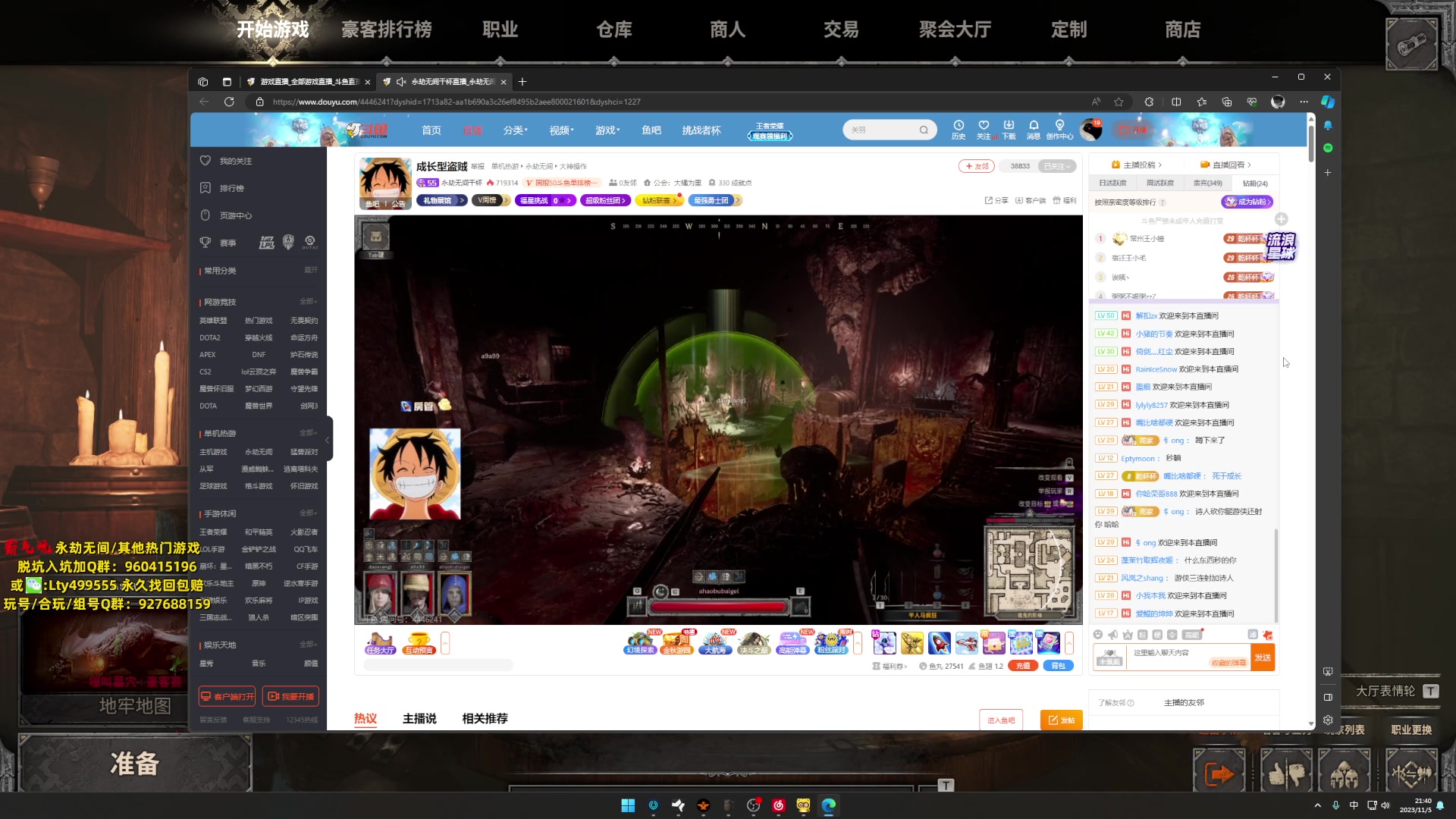Open the 互动预言 icon below the player
1456x819 pixels.
pos(419,643)
